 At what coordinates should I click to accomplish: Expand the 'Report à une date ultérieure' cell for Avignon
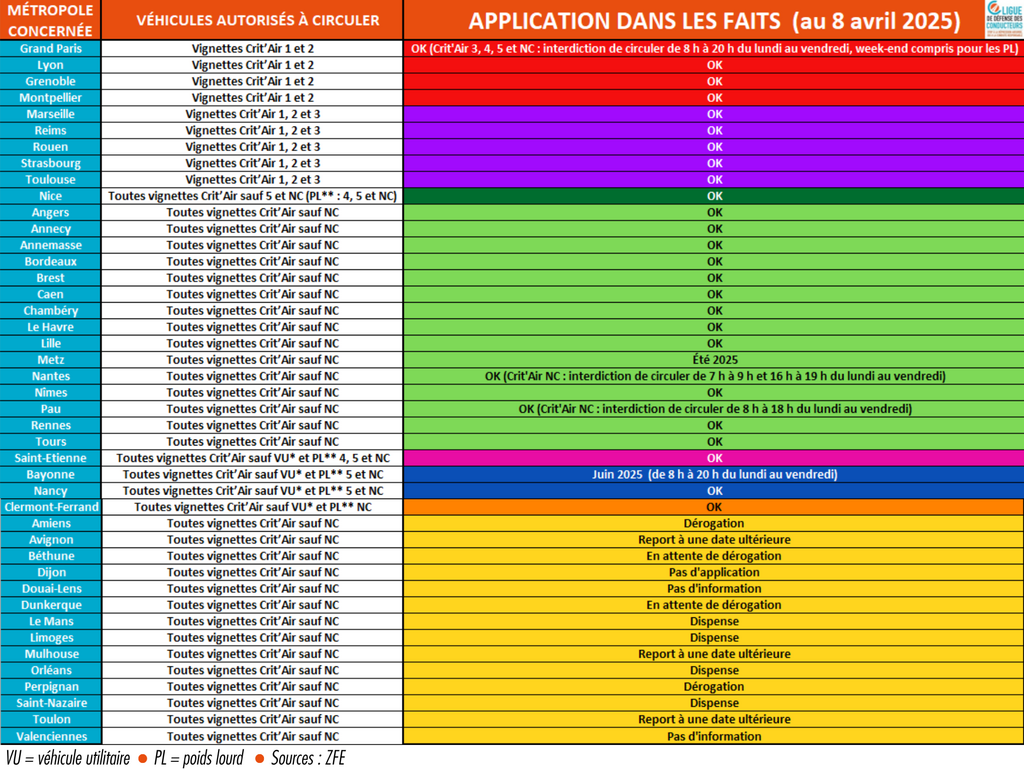pyautogui.click(x=713, y=539)
